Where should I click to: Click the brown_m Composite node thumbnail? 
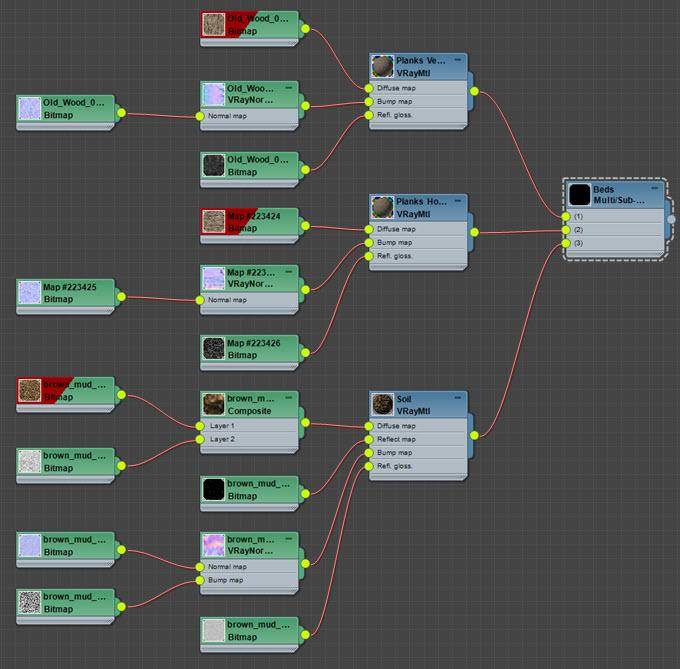point(213,404)
